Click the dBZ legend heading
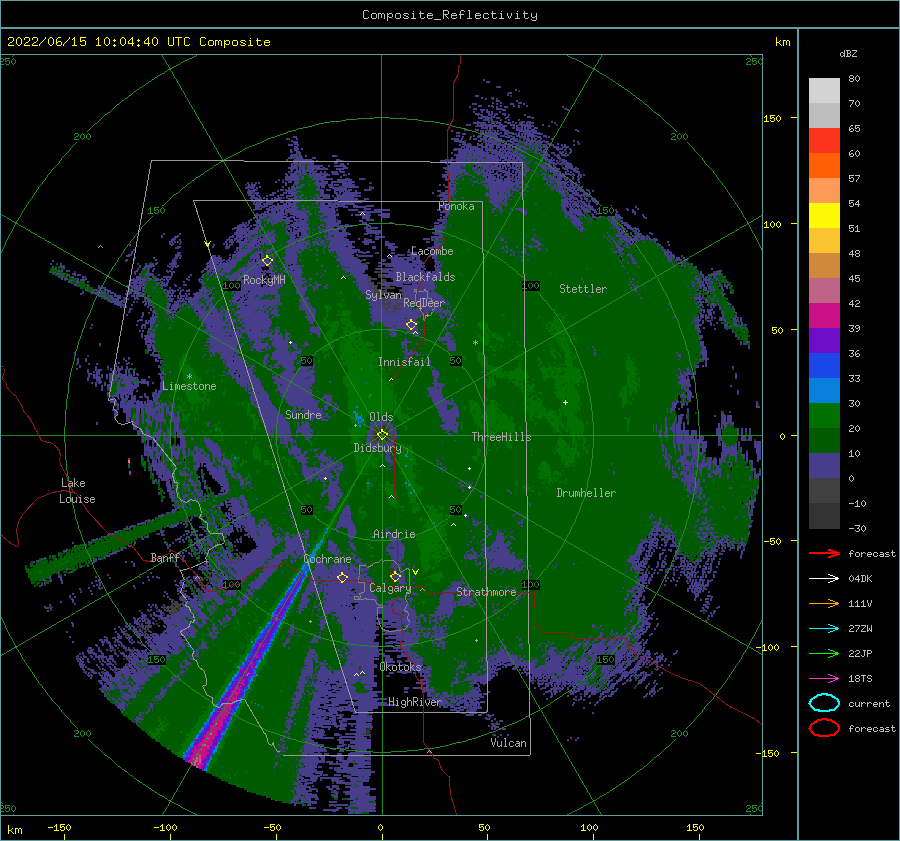The image size is (900, 841). tap(848, 53)
